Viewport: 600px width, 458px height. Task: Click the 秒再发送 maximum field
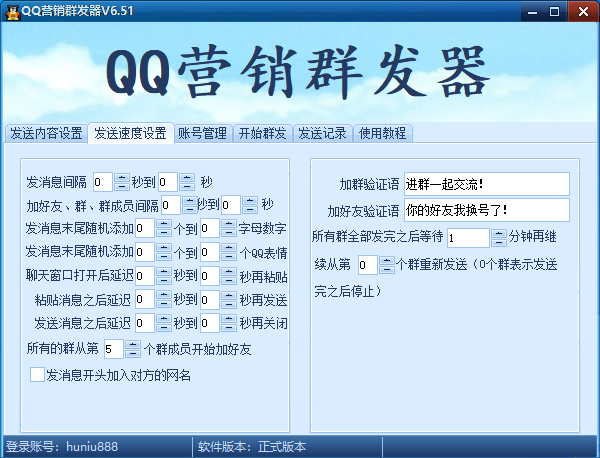tap(210, 299)
